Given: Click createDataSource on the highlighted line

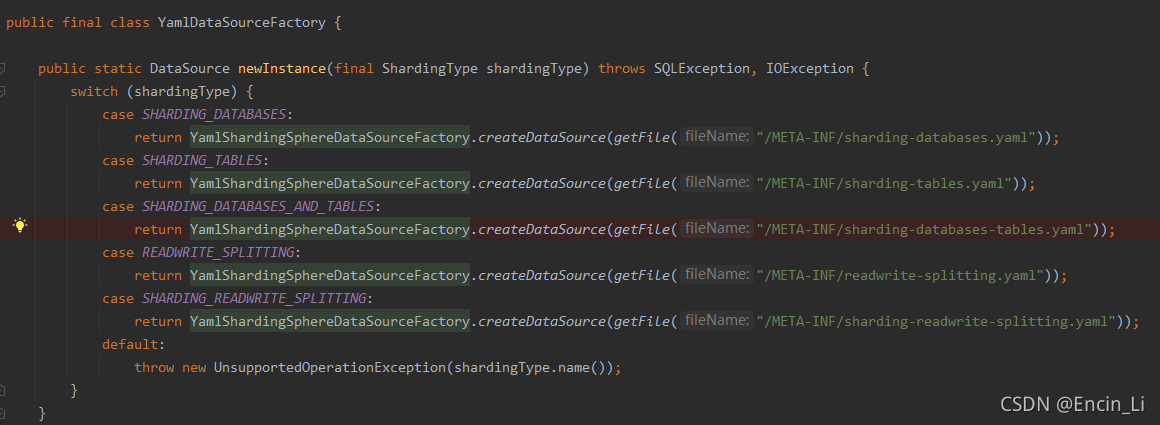Looking at the screenshot, I should (x=542, y=230).
